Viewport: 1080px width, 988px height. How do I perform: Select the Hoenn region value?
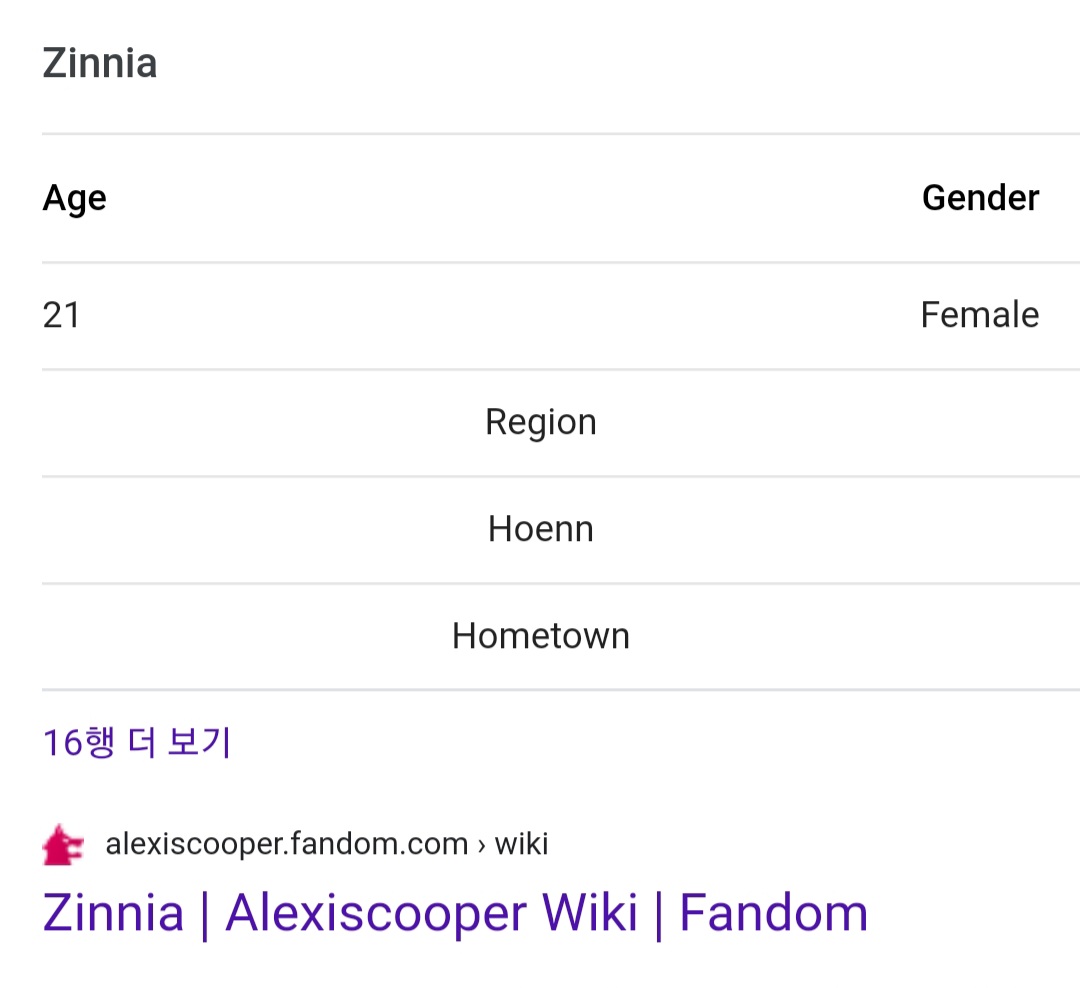pyautogui.click(x=540, y=529)
